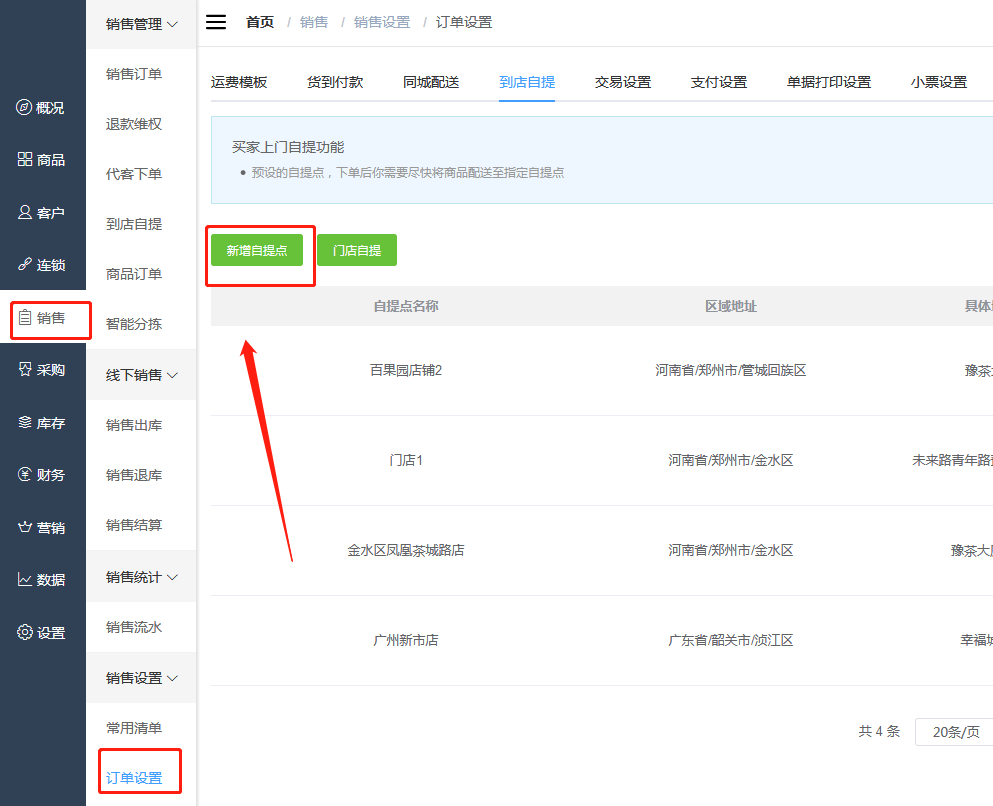Open the 商品 products grid icon

coord(25,160)
